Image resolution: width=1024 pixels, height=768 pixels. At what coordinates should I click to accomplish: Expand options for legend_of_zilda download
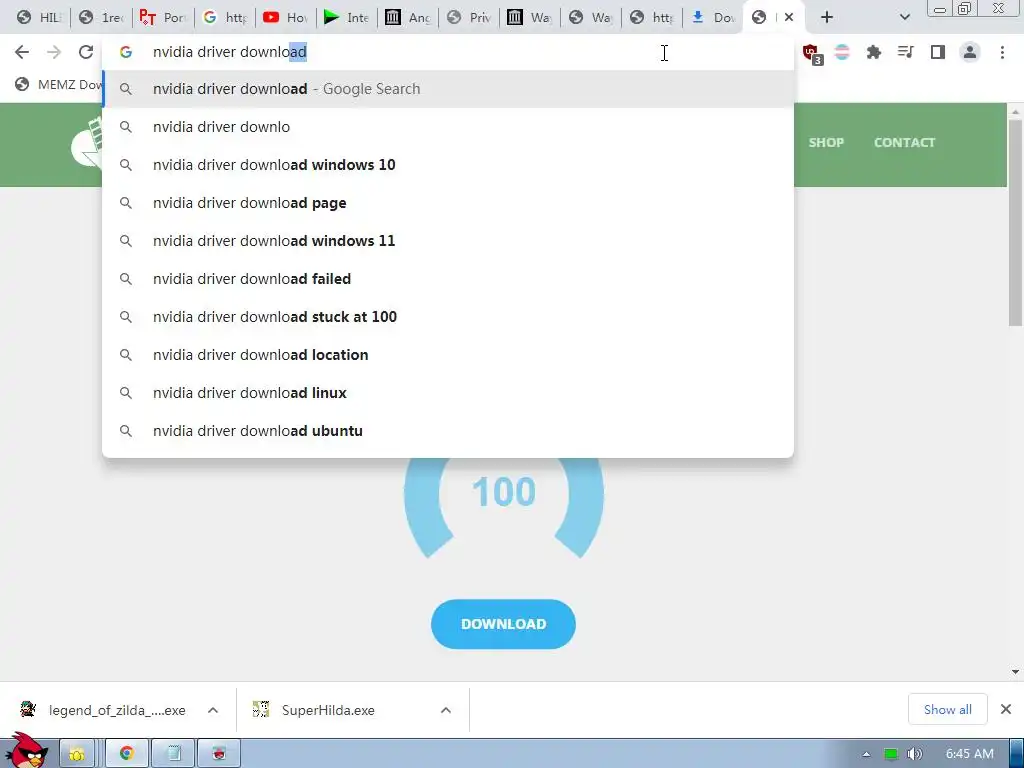[x=213, y=710]
